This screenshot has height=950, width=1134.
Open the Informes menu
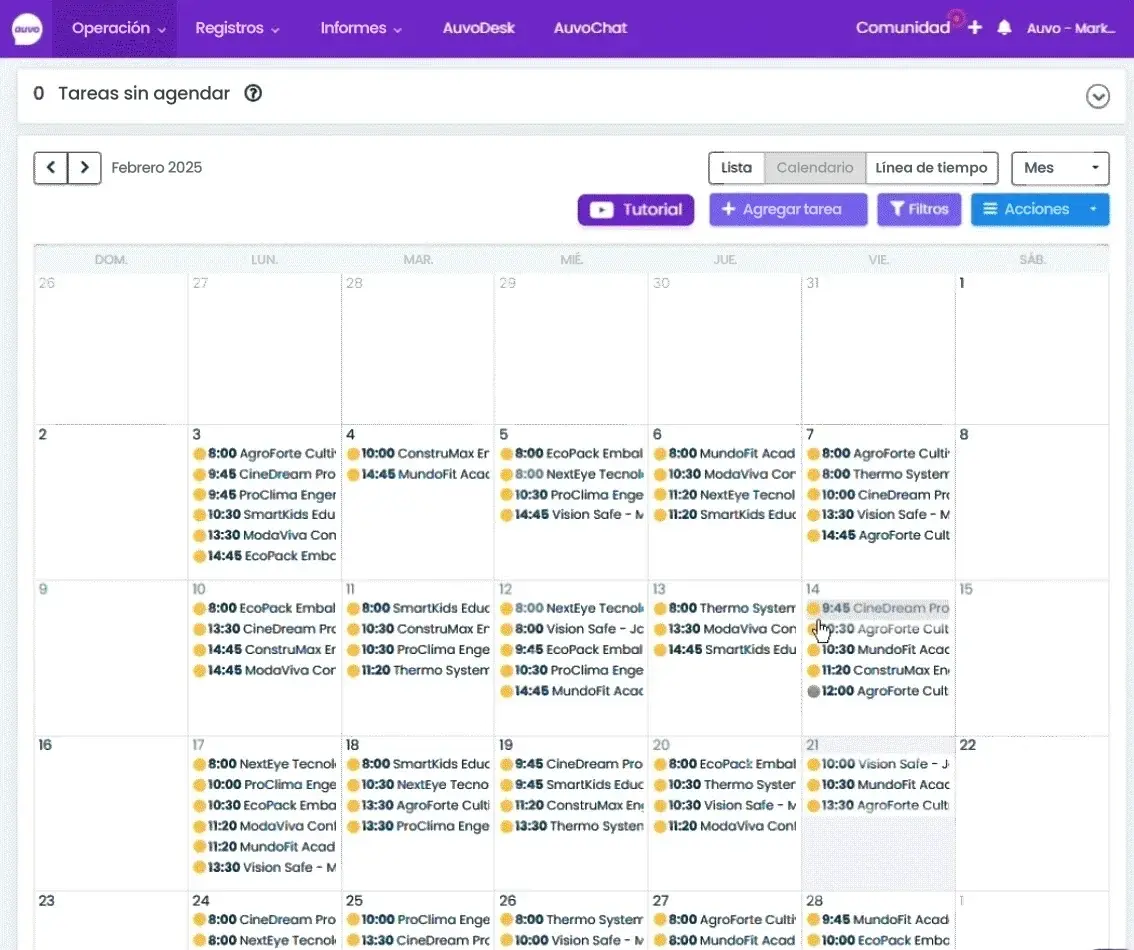[x=361, y=28]
